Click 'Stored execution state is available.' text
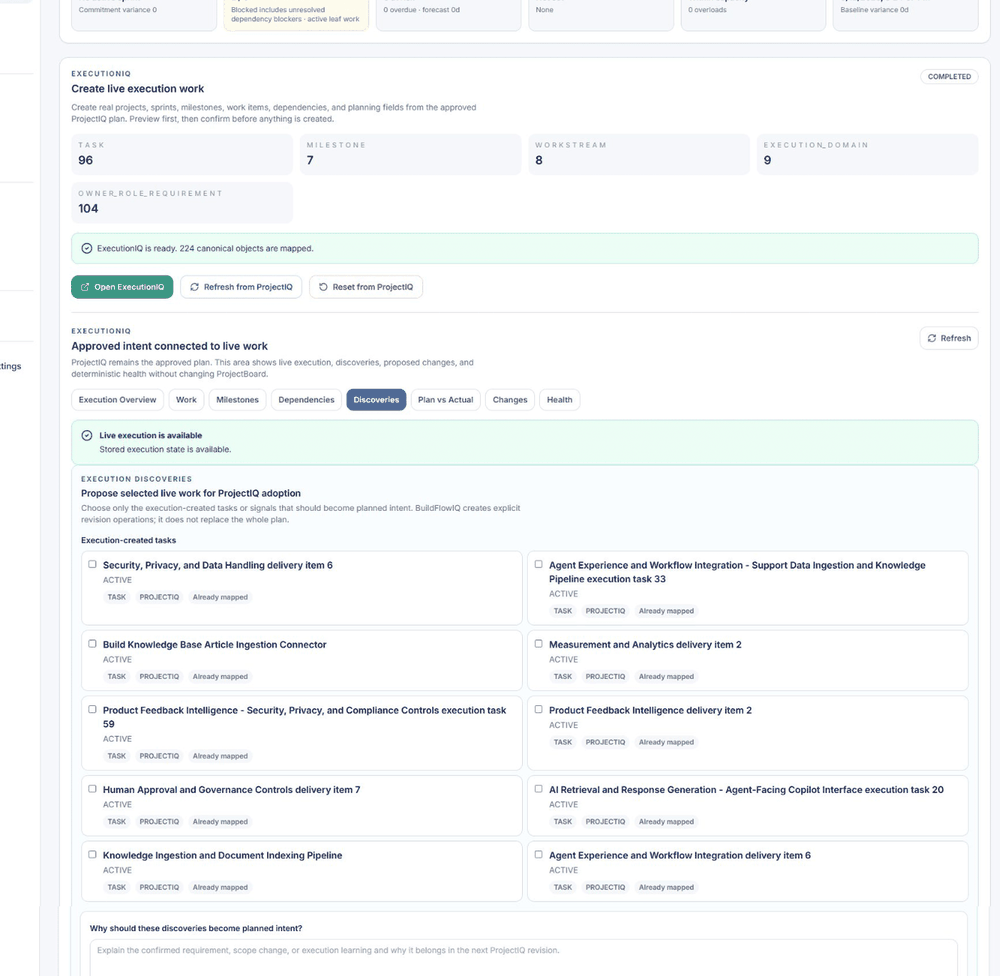1000x976 pixels. (x=165, y=449)
